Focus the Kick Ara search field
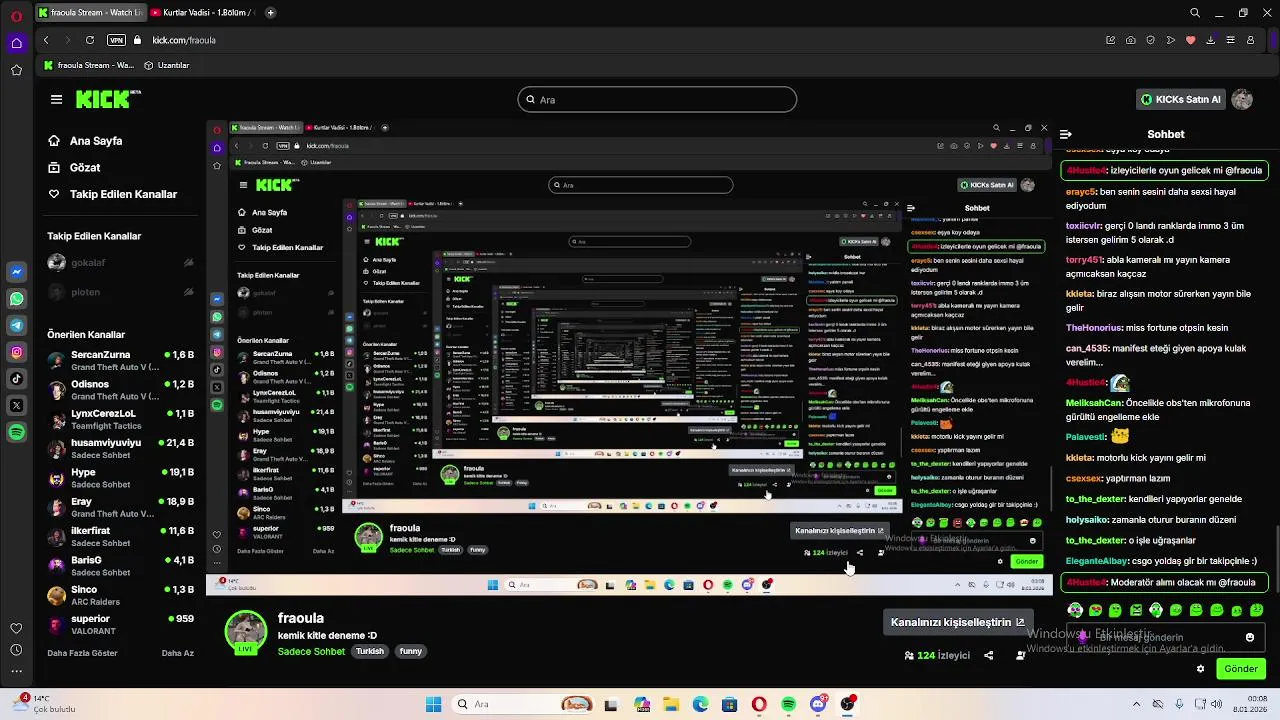 [657, 99]
